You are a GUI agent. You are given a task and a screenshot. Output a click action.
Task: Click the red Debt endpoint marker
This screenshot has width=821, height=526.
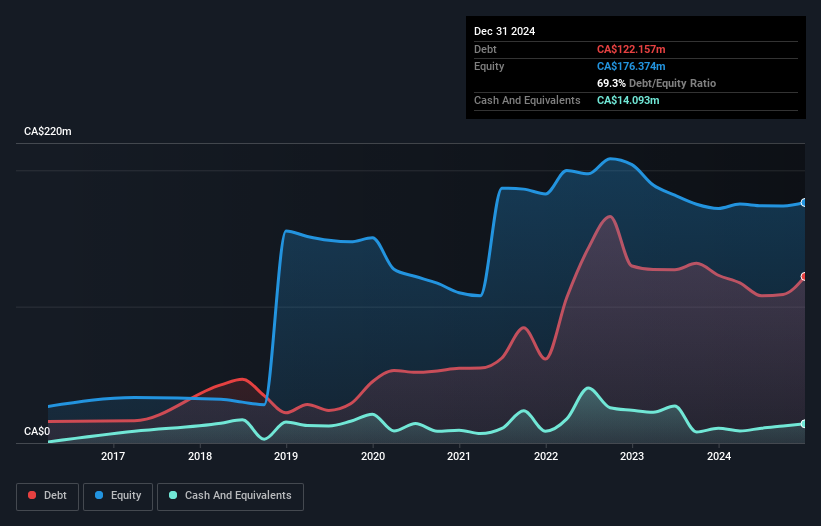804,276
